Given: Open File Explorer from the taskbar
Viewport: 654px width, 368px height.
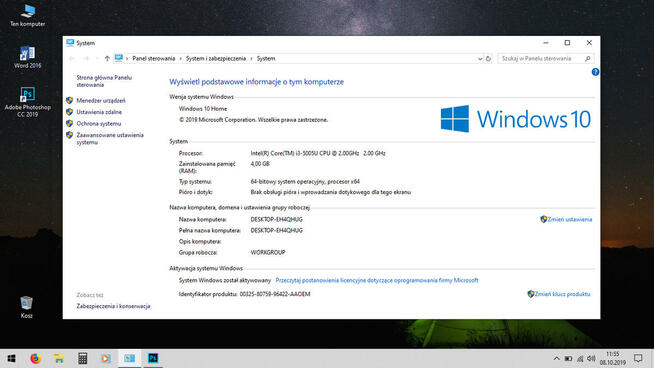Looking at the screenshot, I should 59,358.
